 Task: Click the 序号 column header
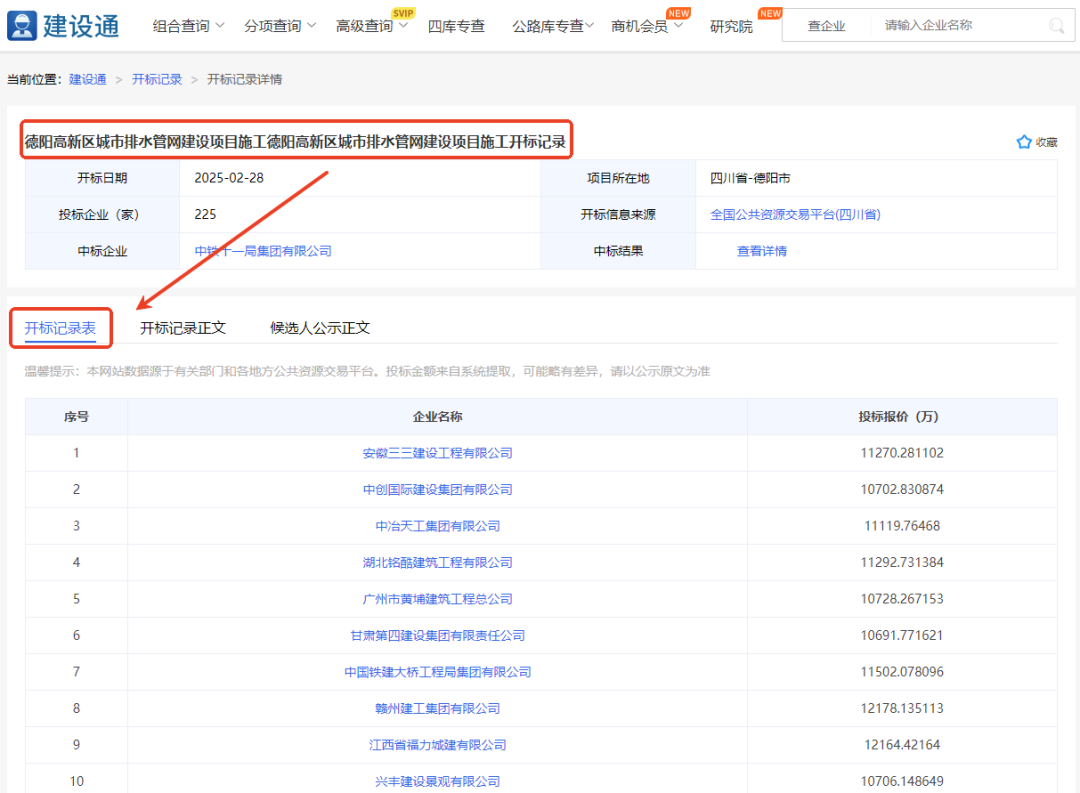(76, 416)
